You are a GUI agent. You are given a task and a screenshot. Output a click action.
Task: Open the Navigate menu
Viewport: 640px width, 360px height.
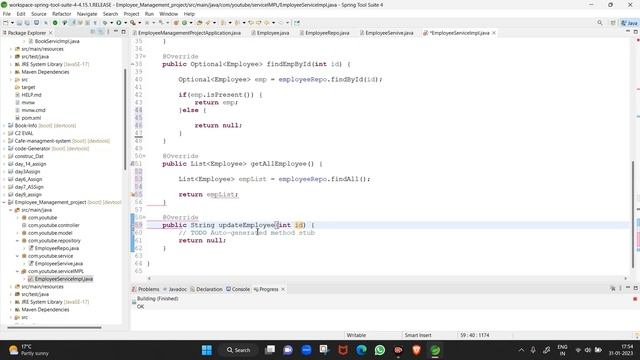pos(87,14)
